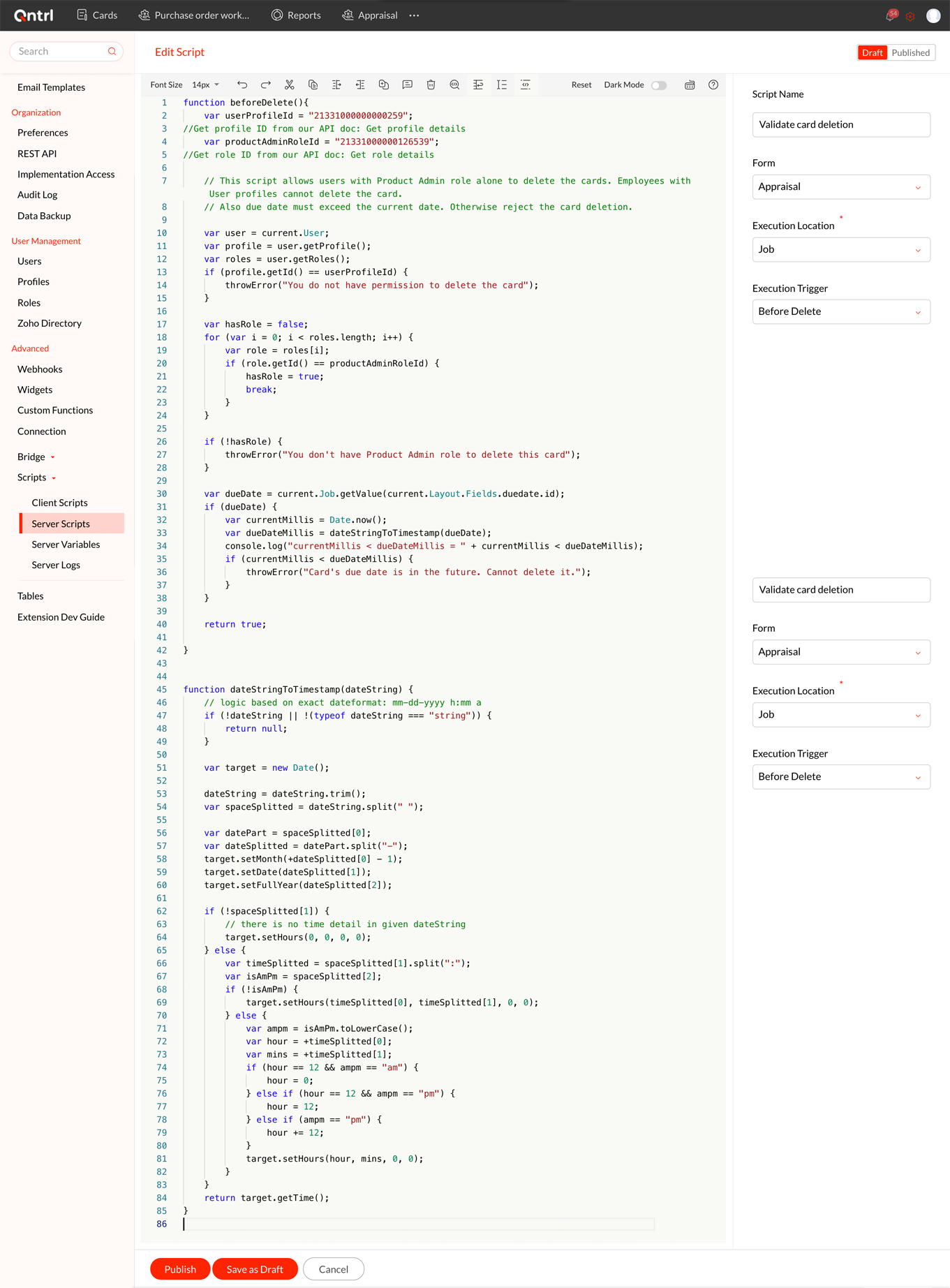This screenshot has width=950, height=1288.
Task: Open Profiles in sidebar
Action: point(33,281)
